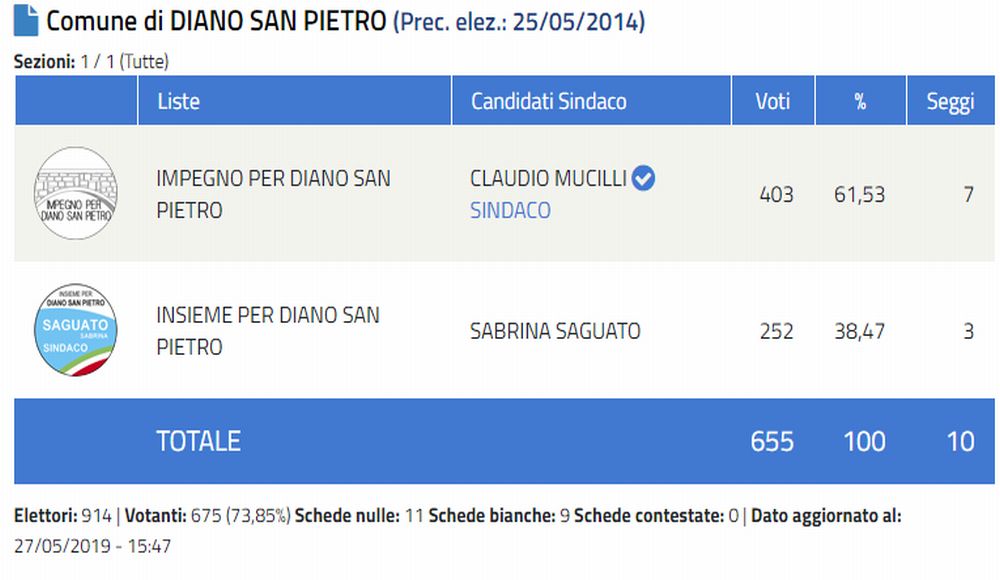Click the 403 votes cell
The width and height of the screenshot is (1000, 580).
click(x=776, y=194)
